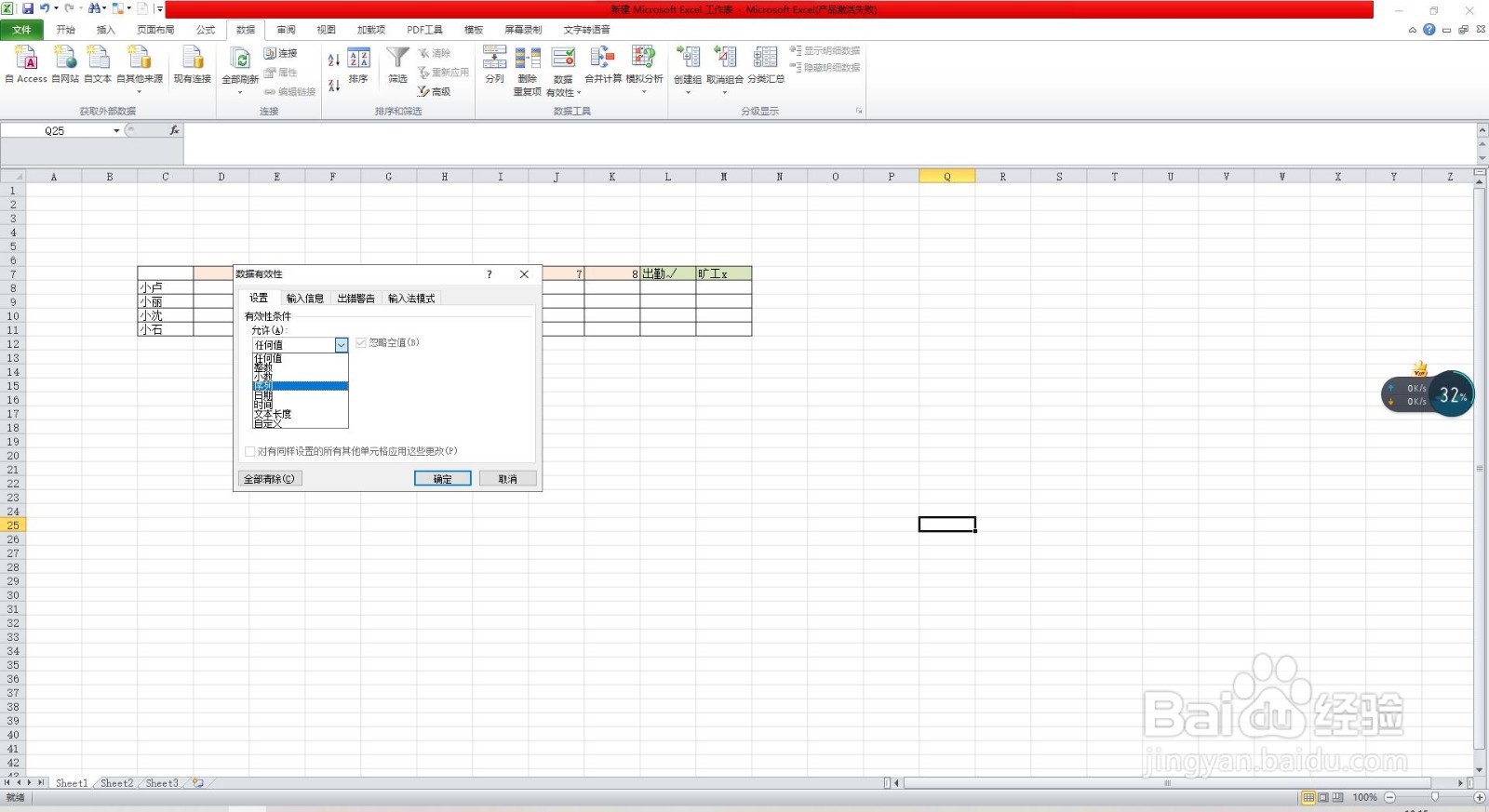Screen dimensions: 1489x812
Task: Click the header cell 旷工x
Action: click(724, 273)
